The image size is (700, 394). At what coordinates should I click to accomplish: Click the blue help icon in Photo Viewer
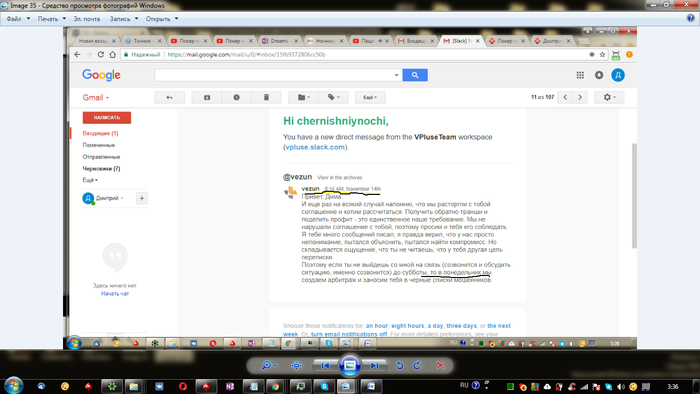pyautogui.click(x=691, y=18)
